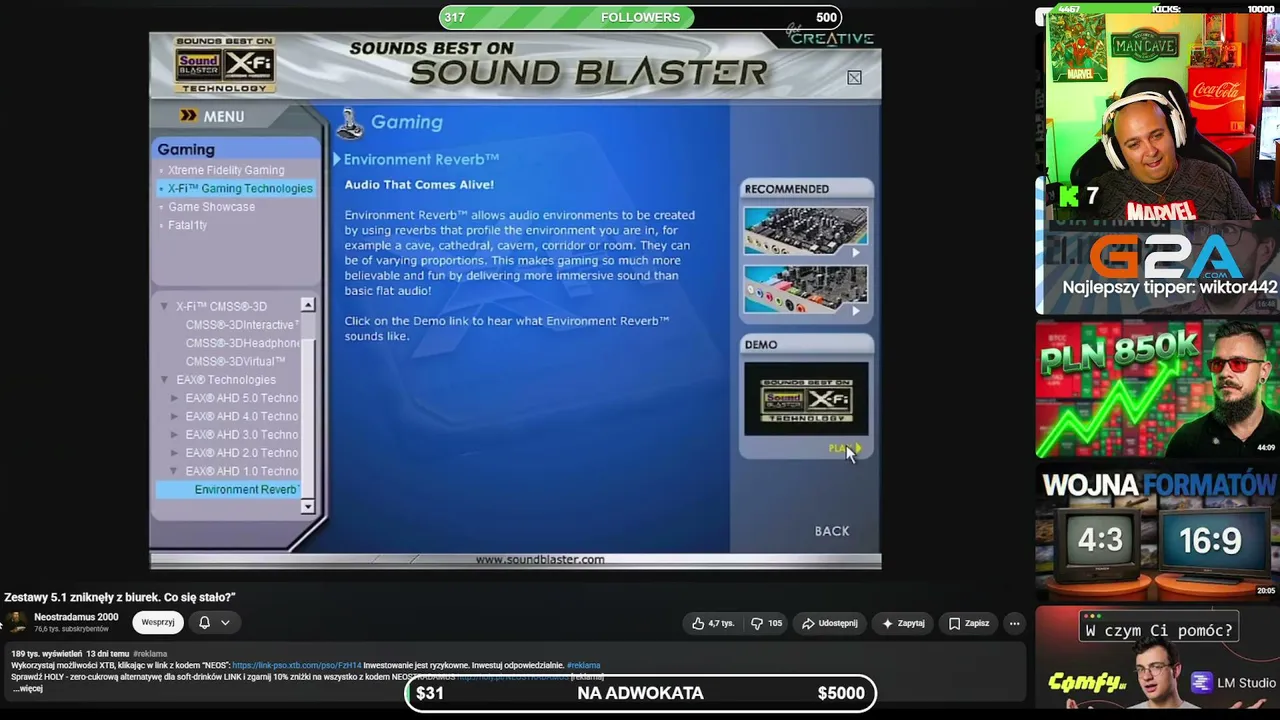Click the Wesprzyj button
The image size is (1280, 720).
point(158,622)
